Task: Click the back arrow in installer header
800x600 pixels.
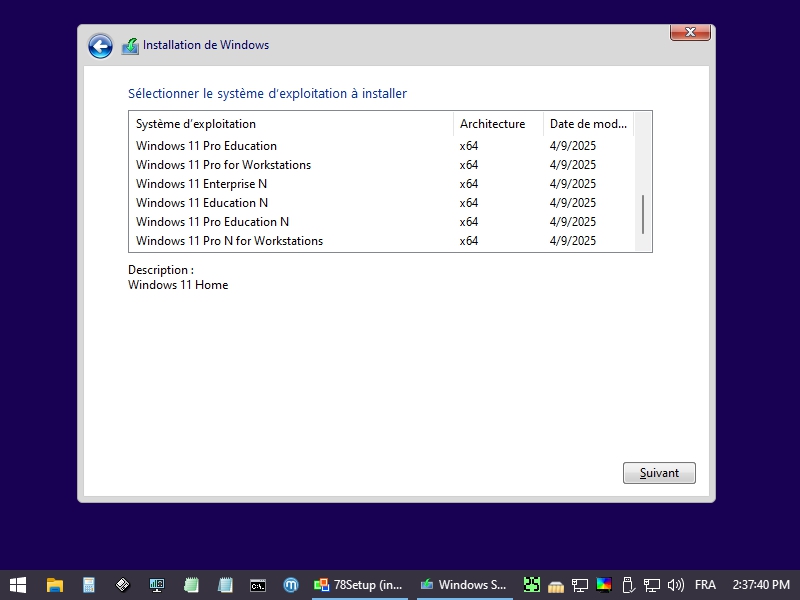Action: click(100, 46)
